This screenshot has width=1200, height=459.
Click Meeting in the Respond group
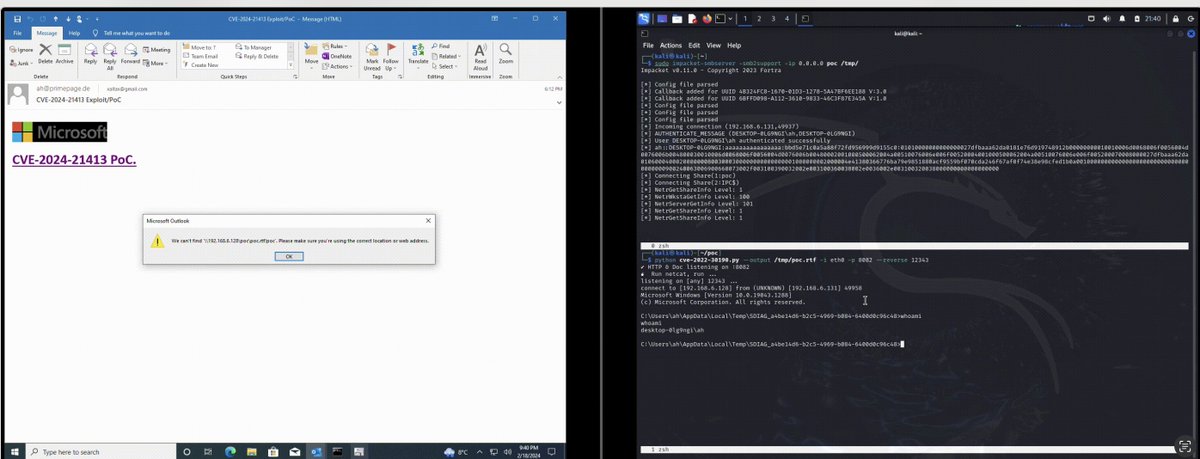coord(157,49)
